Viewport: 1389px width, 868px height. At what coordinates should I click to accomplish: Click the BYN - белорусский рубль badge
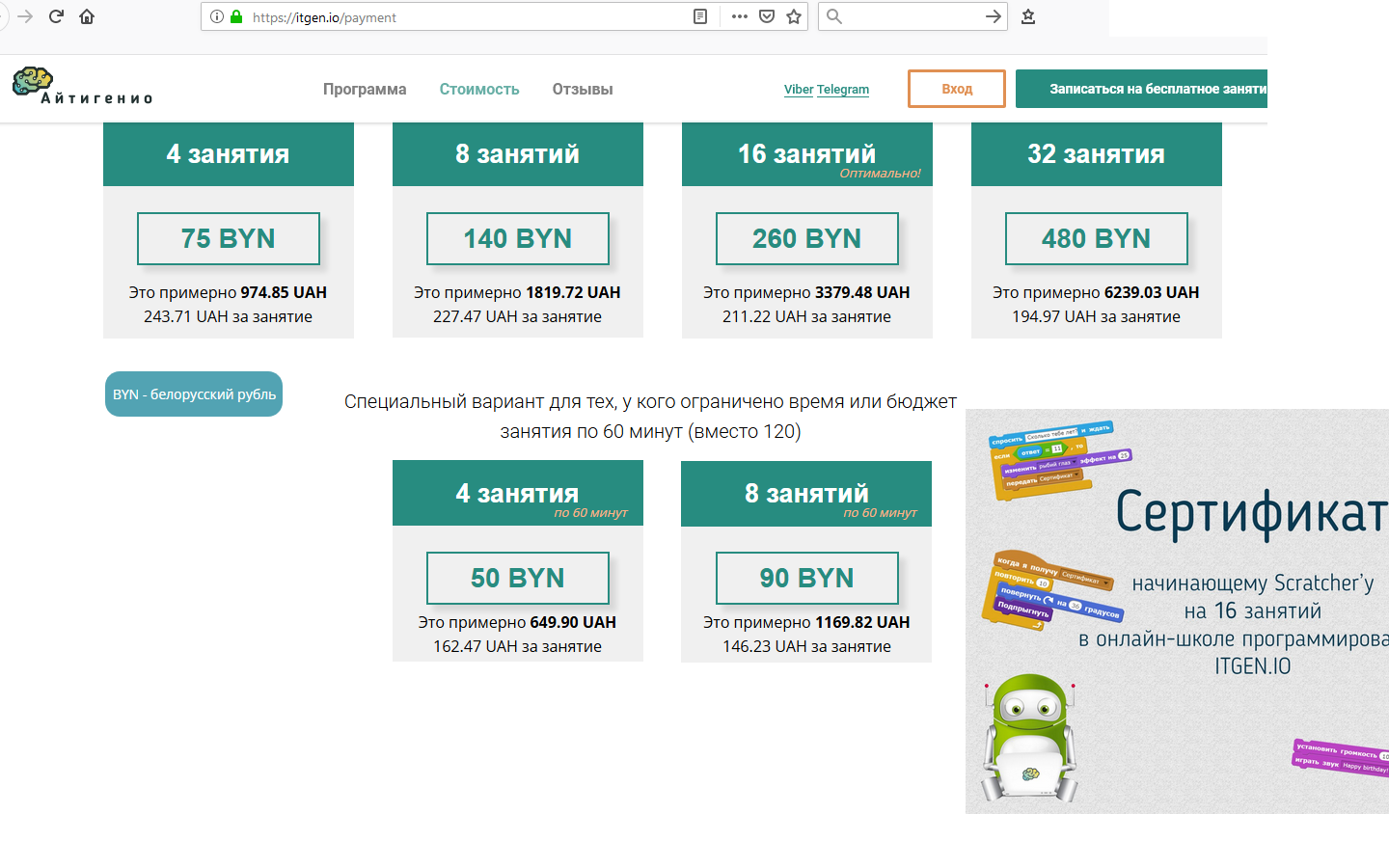coord(194,393)
